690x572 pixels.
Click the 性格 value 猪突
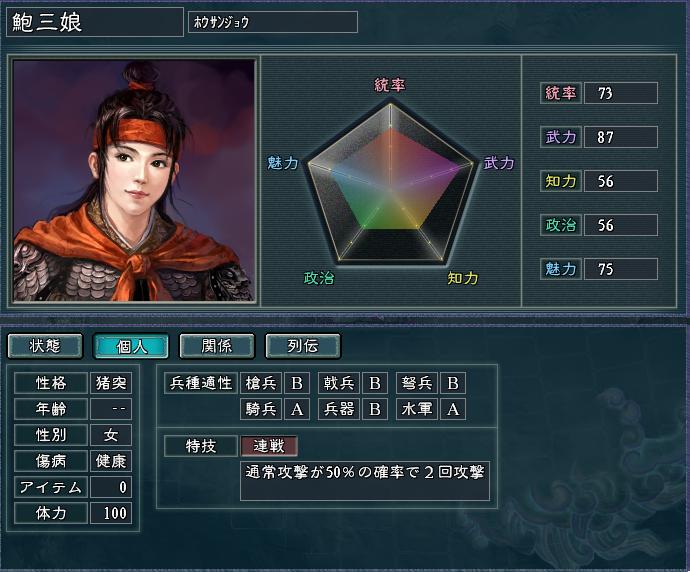tap(111, 383)
